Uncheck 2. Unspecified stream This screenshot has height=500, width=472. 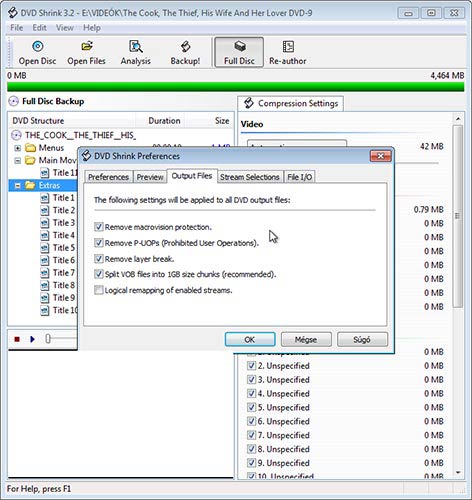251,366
